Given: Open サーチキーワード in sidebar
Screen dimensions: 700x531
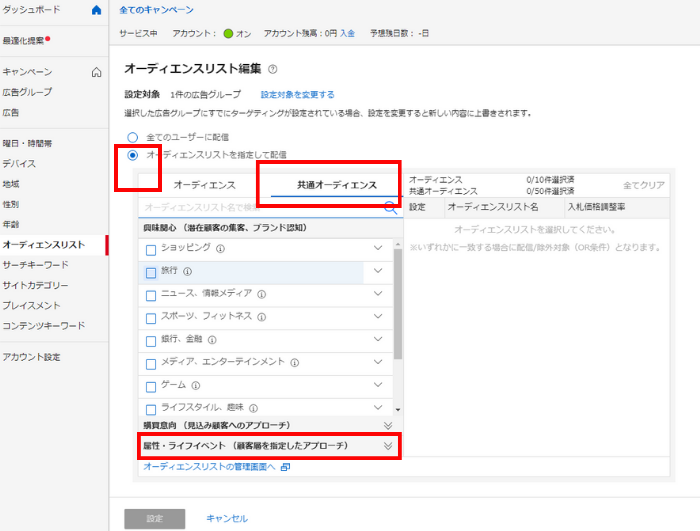Looking at the screenshot, I should tap(36, 265).
